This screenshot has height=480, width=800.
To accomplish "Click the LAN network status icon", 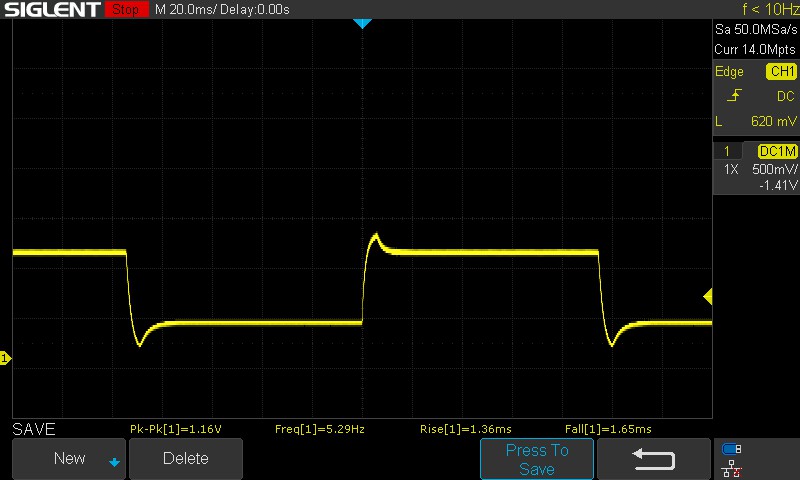I will [x=732, y=468].
